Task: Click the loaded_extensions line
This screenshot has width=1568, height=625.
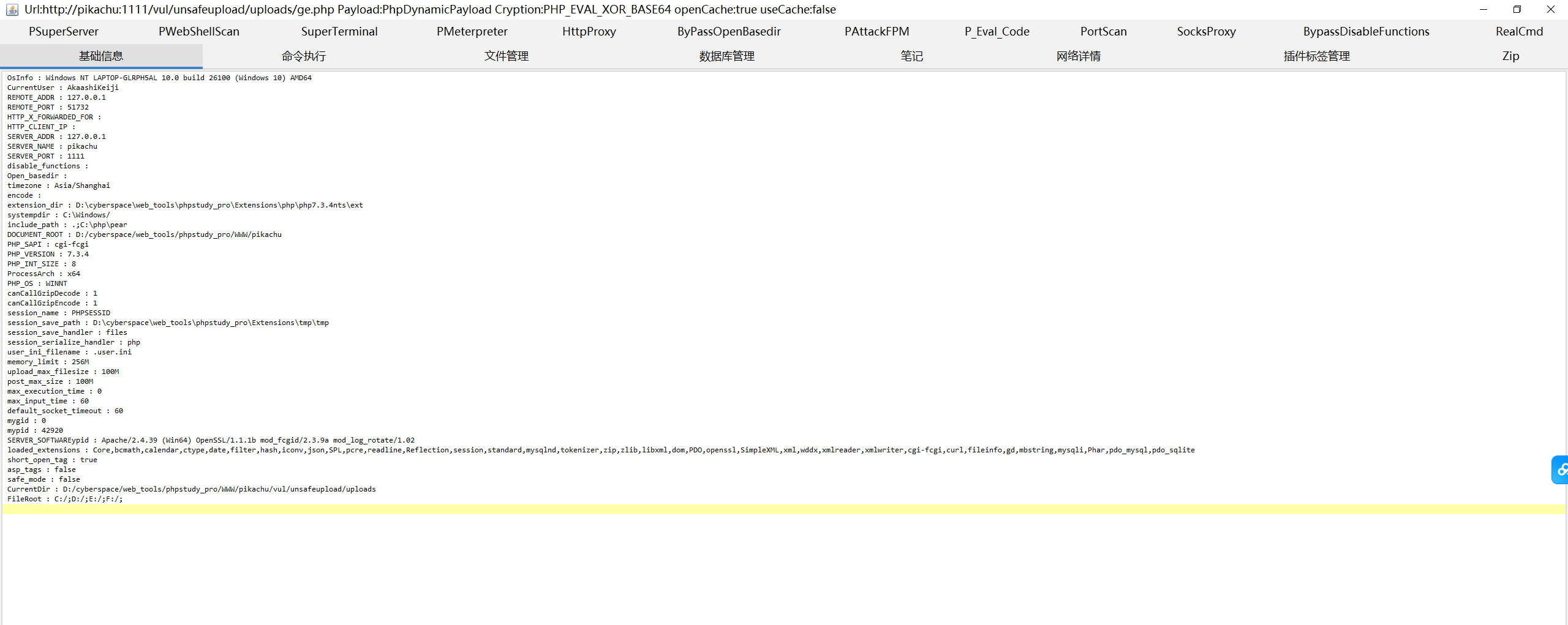Action: point(601,450)
